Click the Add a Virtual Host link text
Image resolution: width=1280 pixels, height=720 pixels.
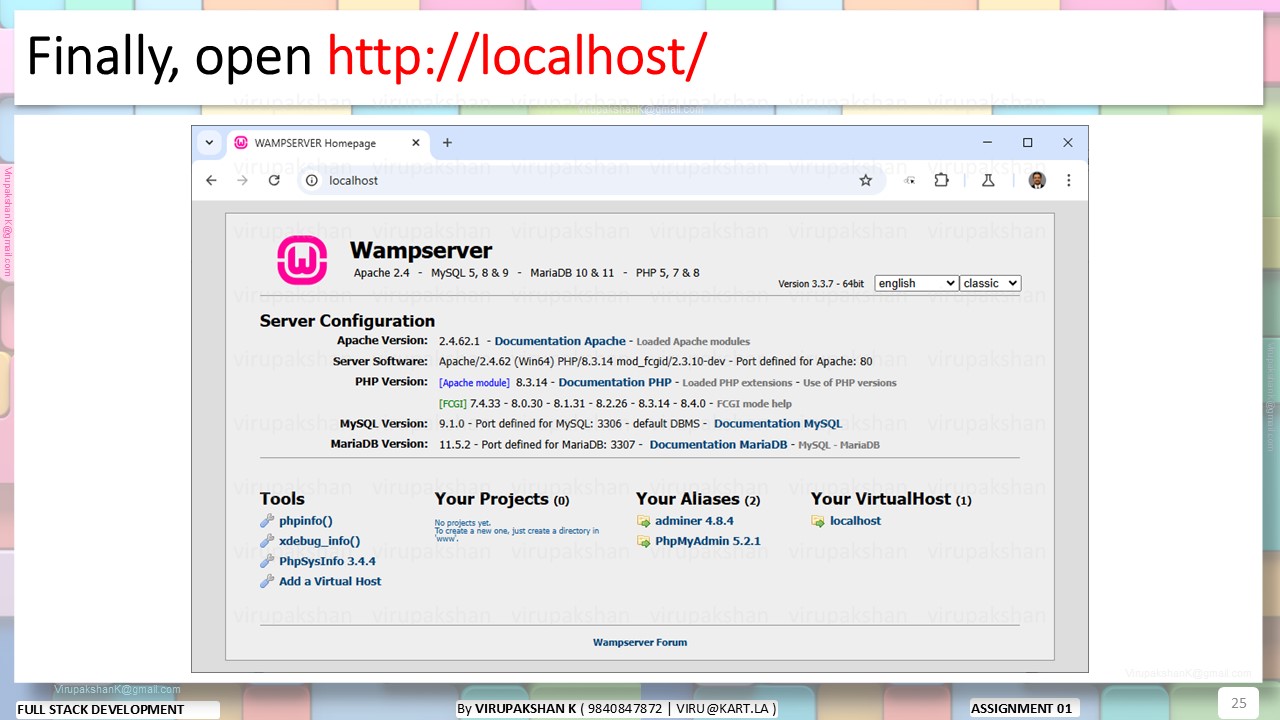tap(330, 581)
